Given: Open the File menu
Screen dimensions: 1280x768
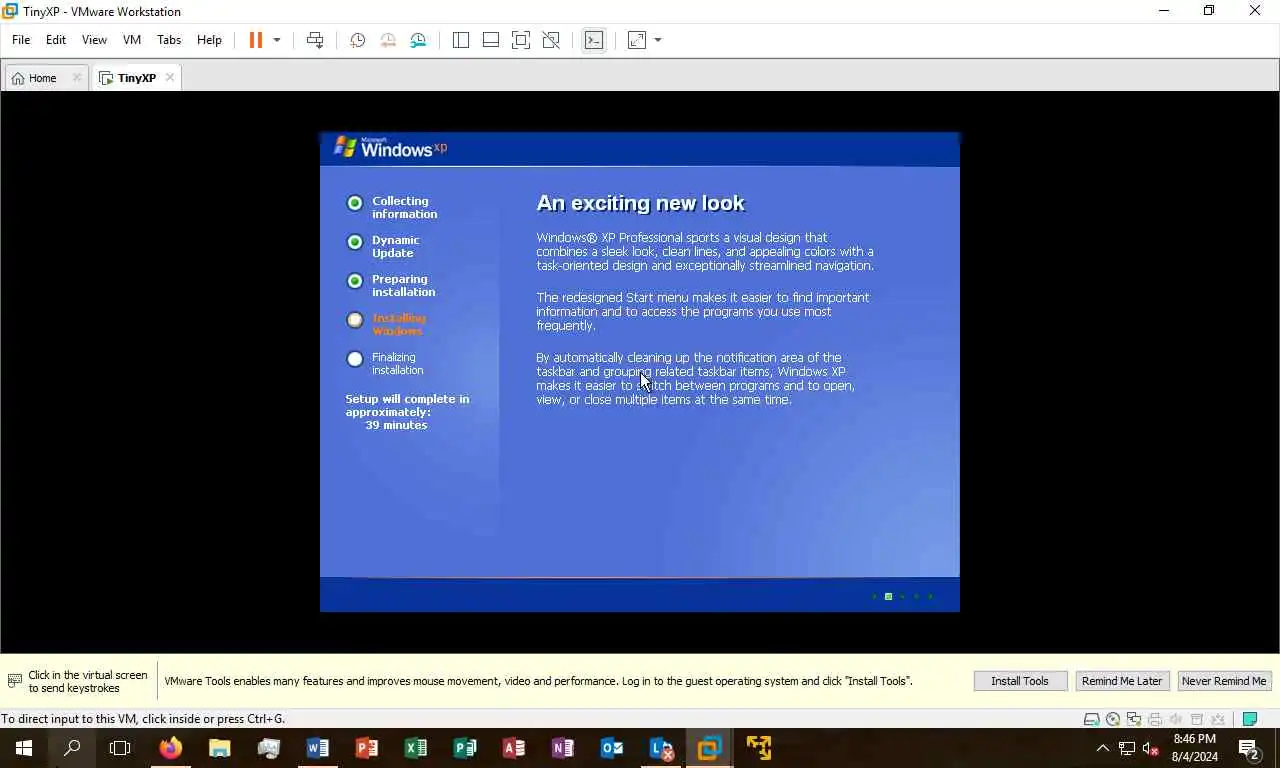Looking at the screenshot, I should click(x=21, y=40).
